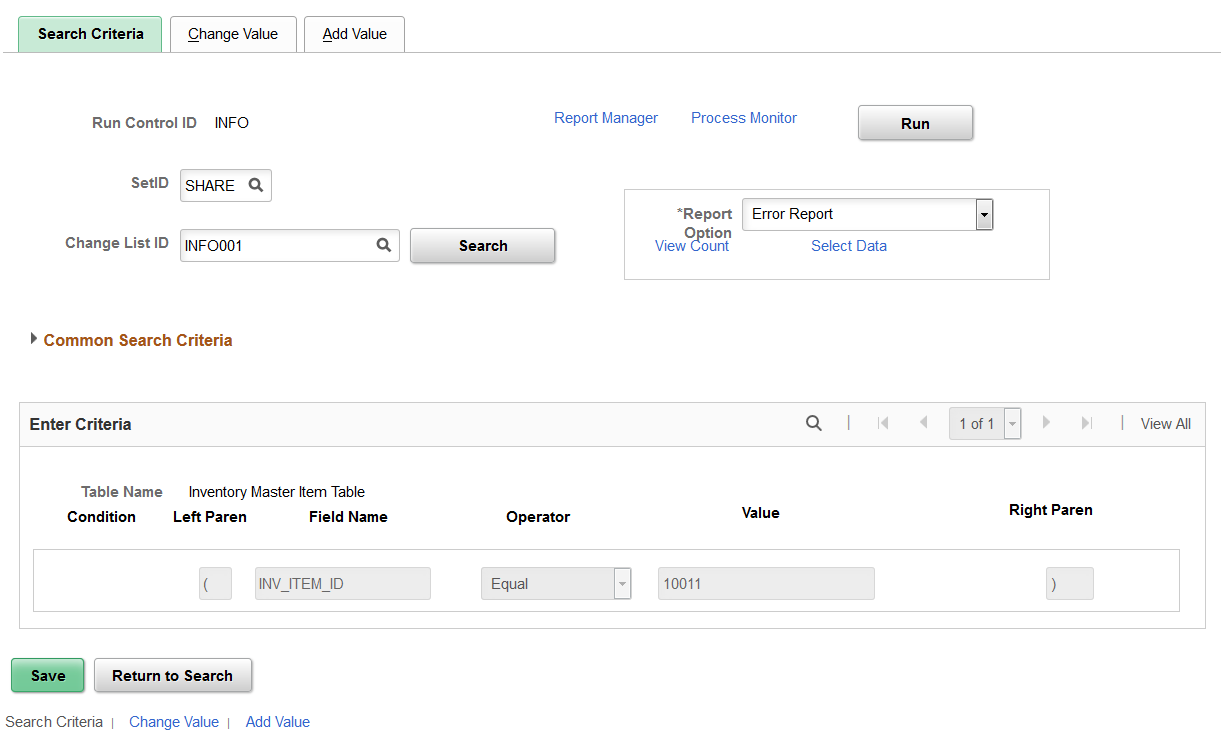Click the Search button beside Change List ID

[483, 246]
